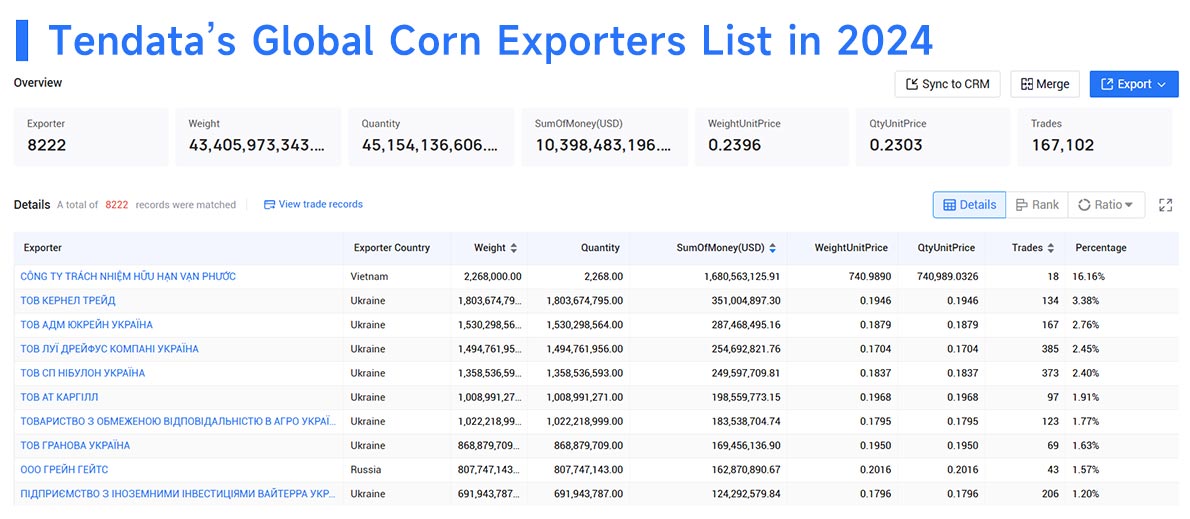Click the 2,268,000.00 weight cell
The width and height of the screenshot is (1190, 519).
pos(493,276)
